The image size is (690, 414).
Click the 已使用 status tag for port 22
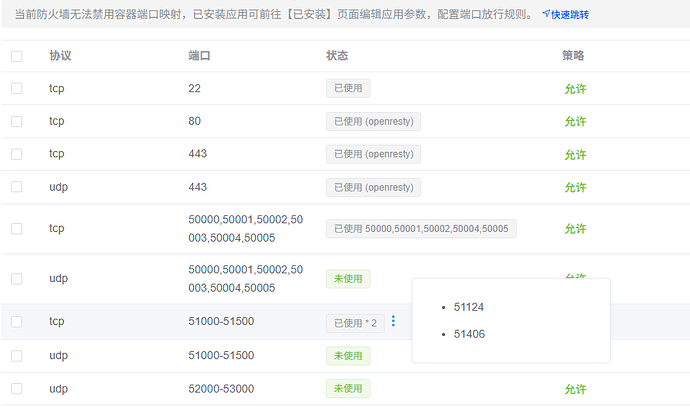click(x=348, y=88)
